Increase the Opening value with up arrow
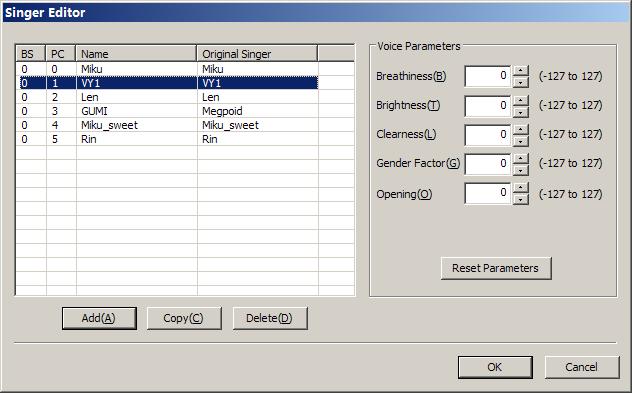The height and width of the screenshot is (393, 632). (x=521, y=187)
